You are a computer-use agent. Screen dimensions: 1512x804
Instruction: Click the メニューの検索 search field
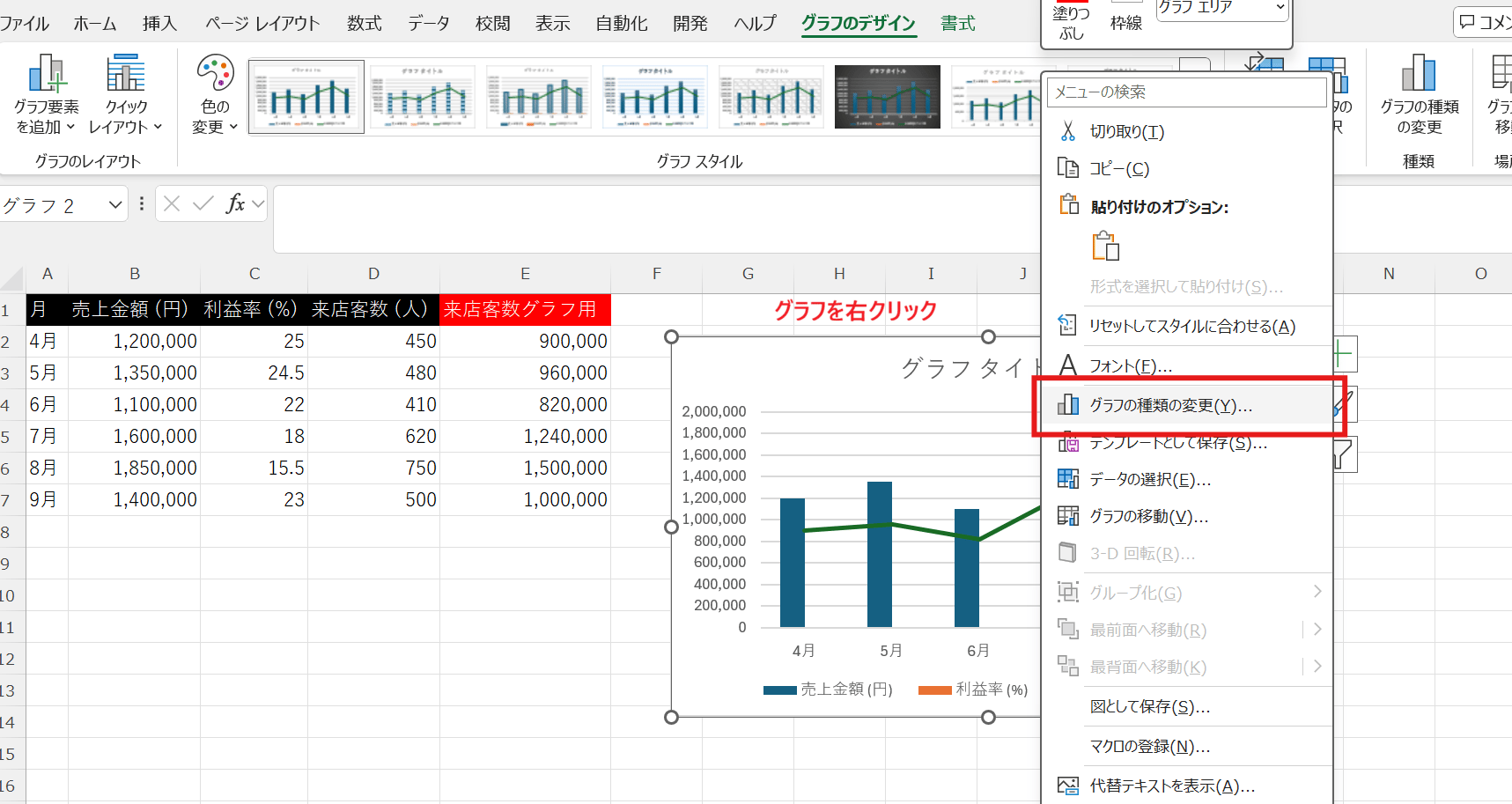(1185, 92)
